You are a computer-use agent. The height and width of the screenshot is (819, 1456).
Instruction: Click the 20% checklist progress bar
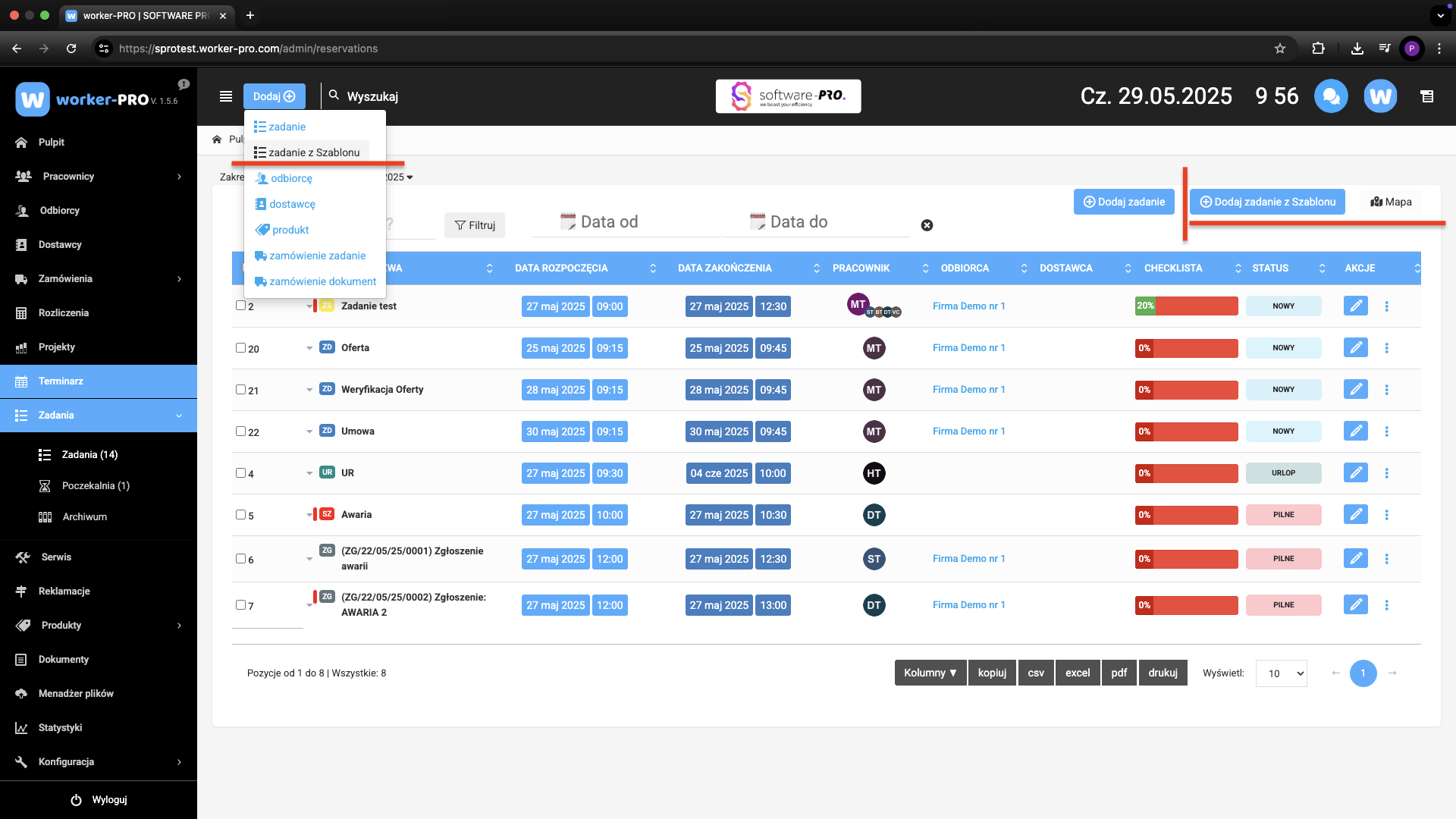click(1186, 306)
